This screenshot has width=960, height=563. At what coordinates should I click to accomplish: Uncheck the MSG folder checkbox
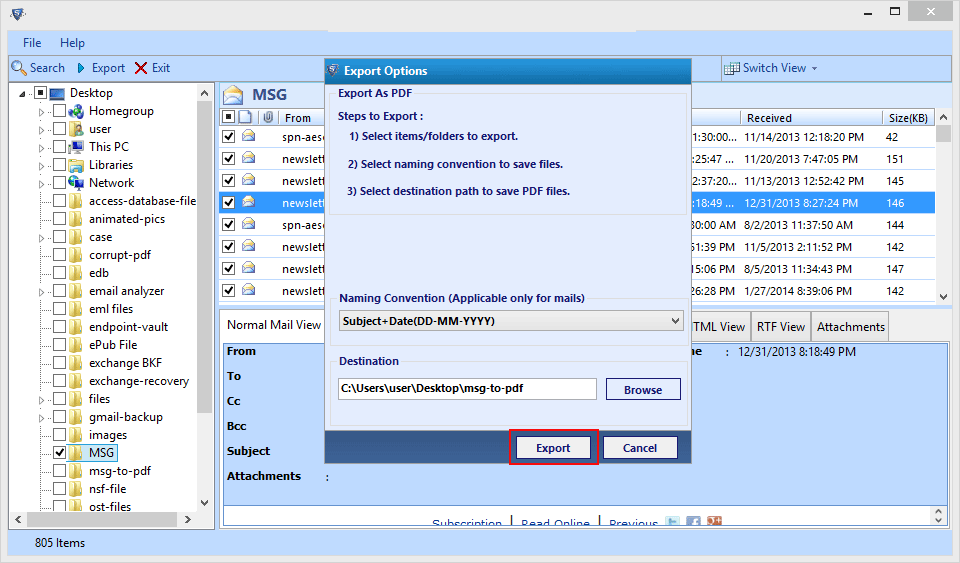point(59,453)
